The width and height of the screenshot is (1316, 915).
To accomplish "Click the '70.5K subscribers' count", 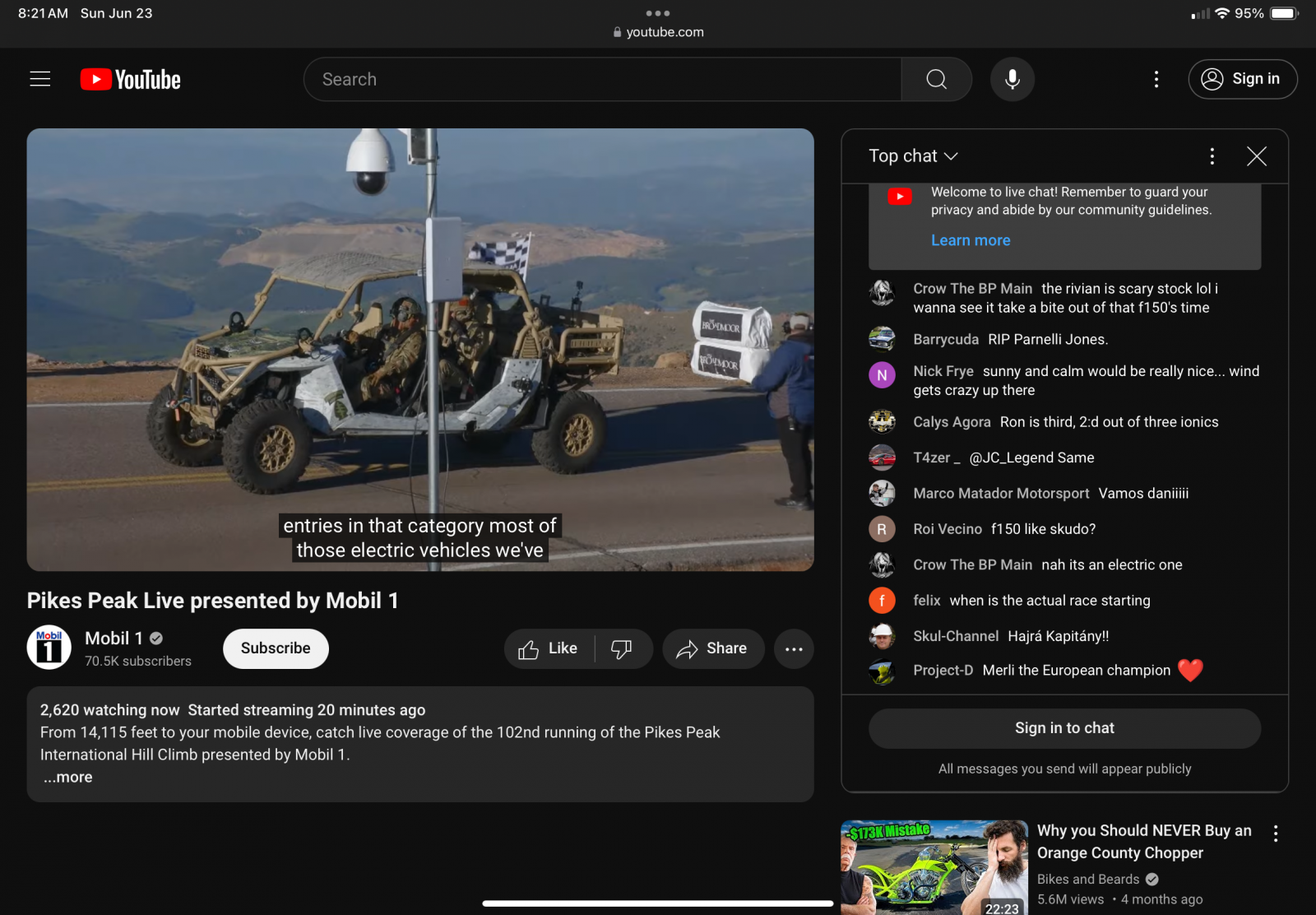I will coord(138,661).
